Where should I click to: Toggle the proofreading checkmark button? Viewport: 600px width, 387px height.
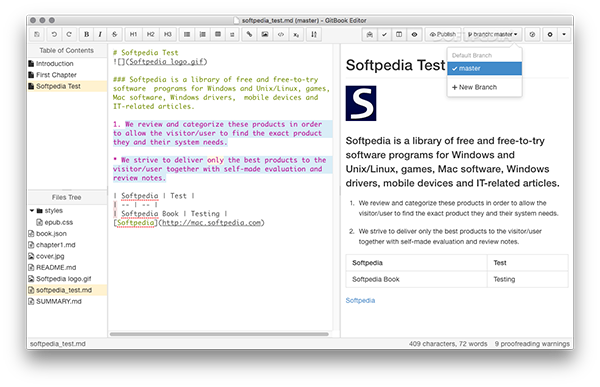384,34
